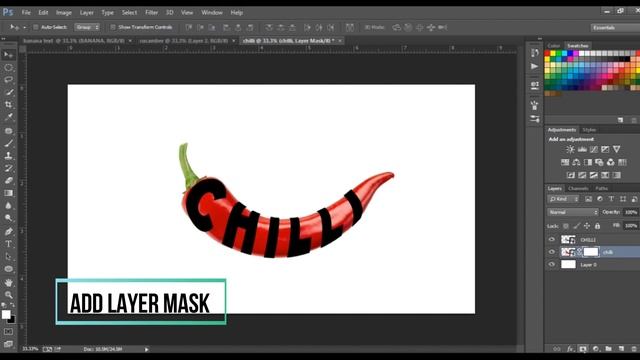Screen dimensions: 640x360
Task: Select the Brush tool
Action: [x=8, y=143]
